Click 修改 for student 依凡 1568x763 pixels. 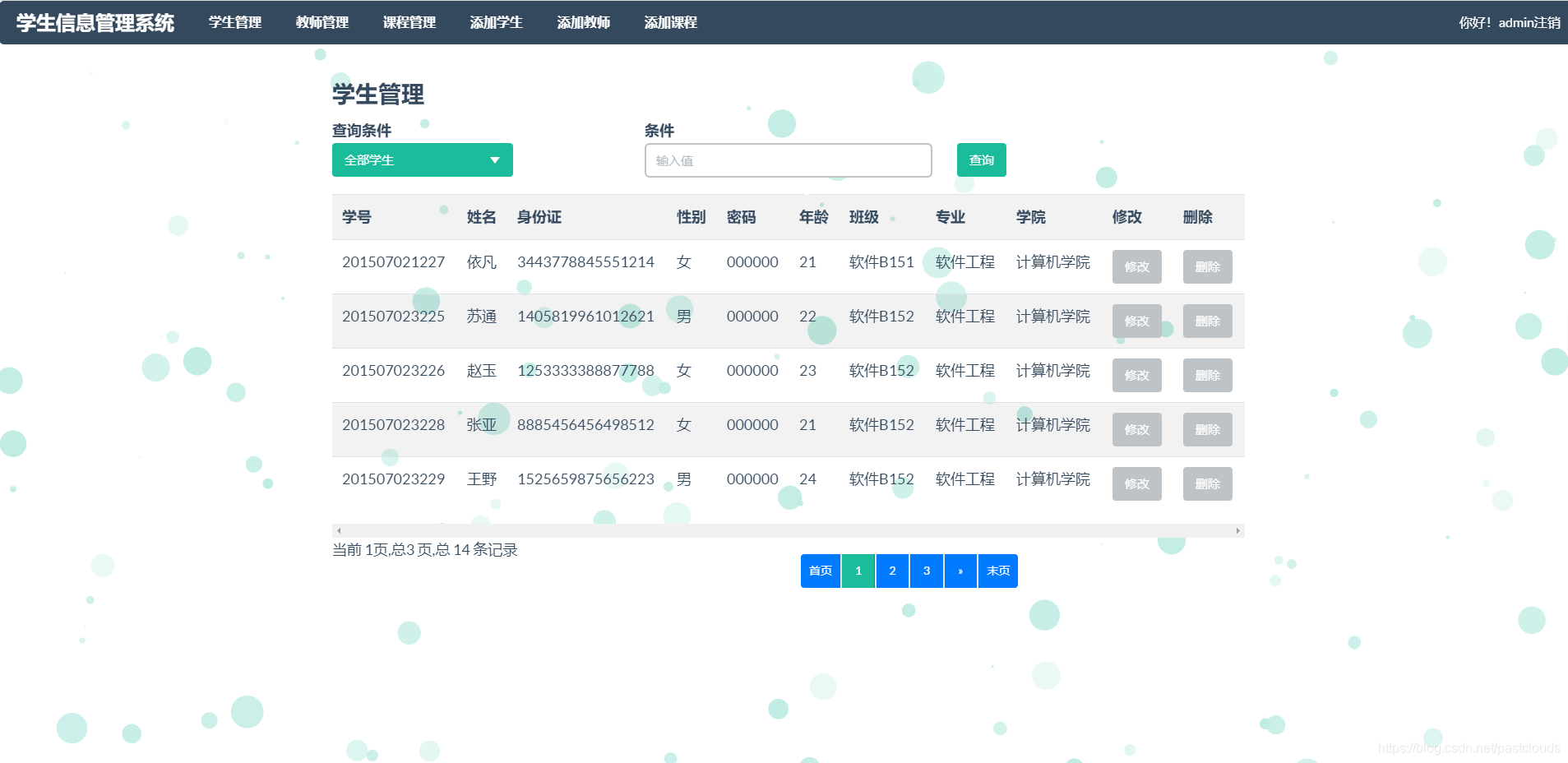[1137, 266]
